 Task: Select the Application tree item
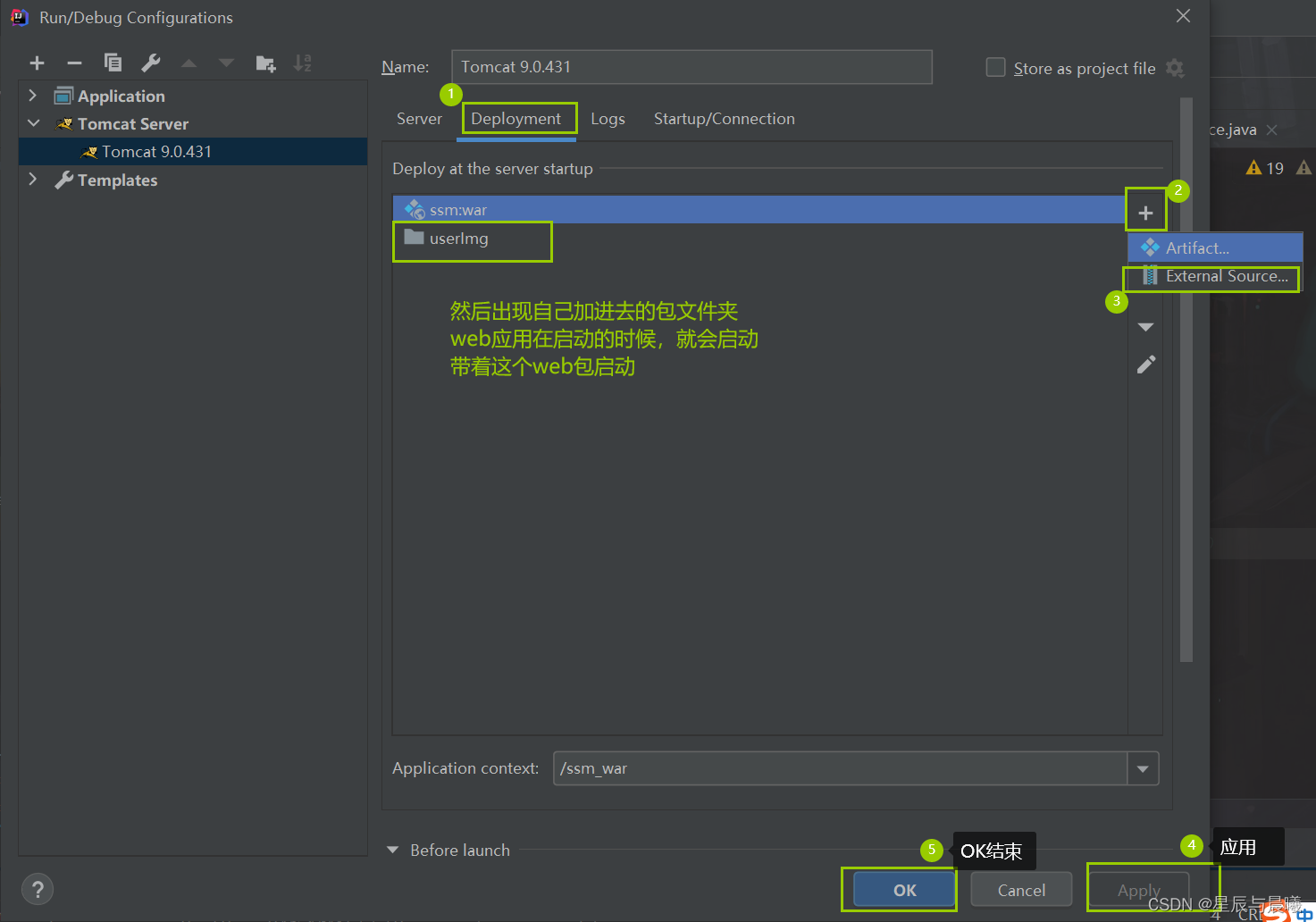121,96
